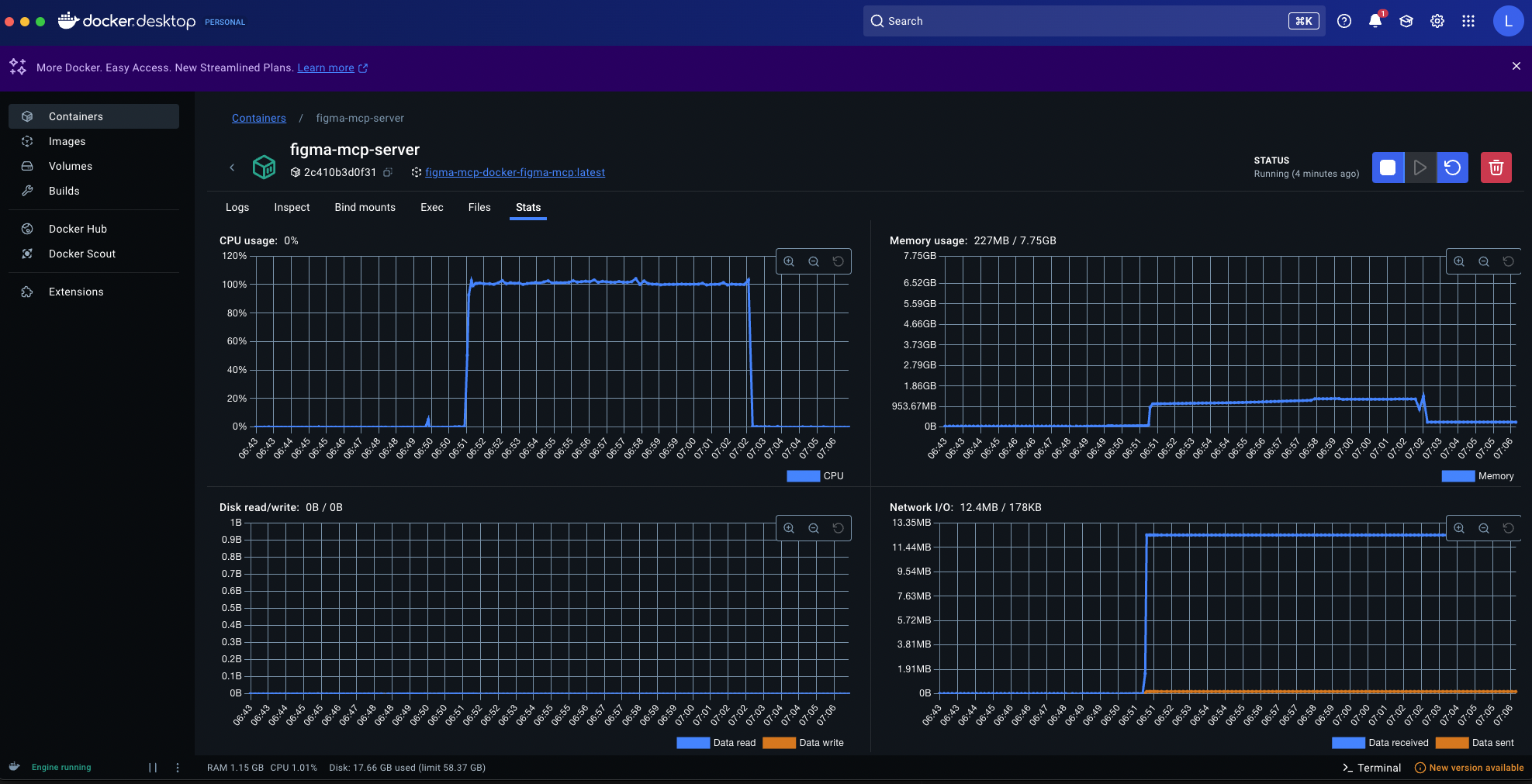Zoom out on the CPU usage chart
The image size is (1532, 784).
click(814, 261)
